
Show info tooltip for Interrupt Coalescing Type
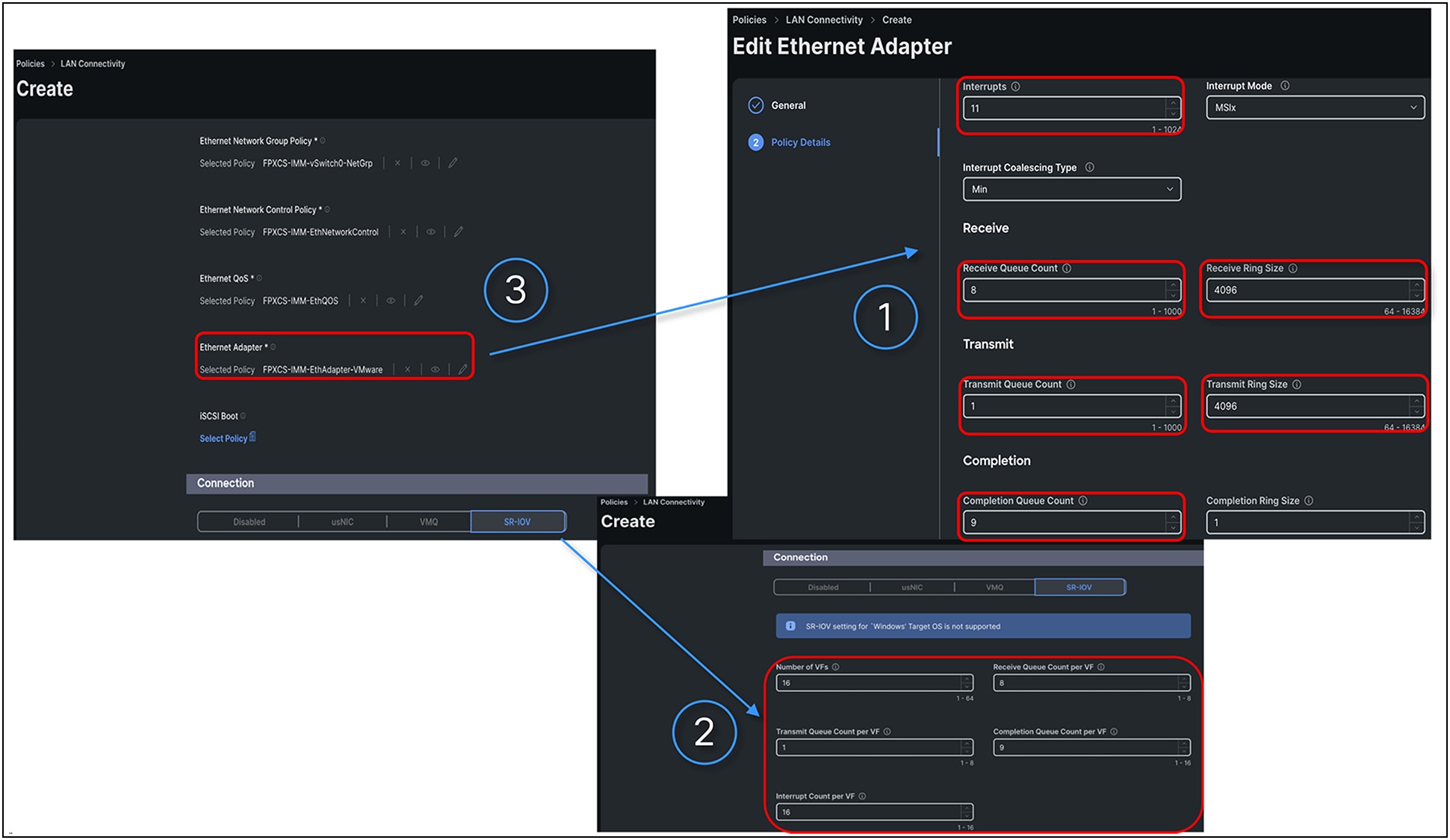click(1090, 167)
